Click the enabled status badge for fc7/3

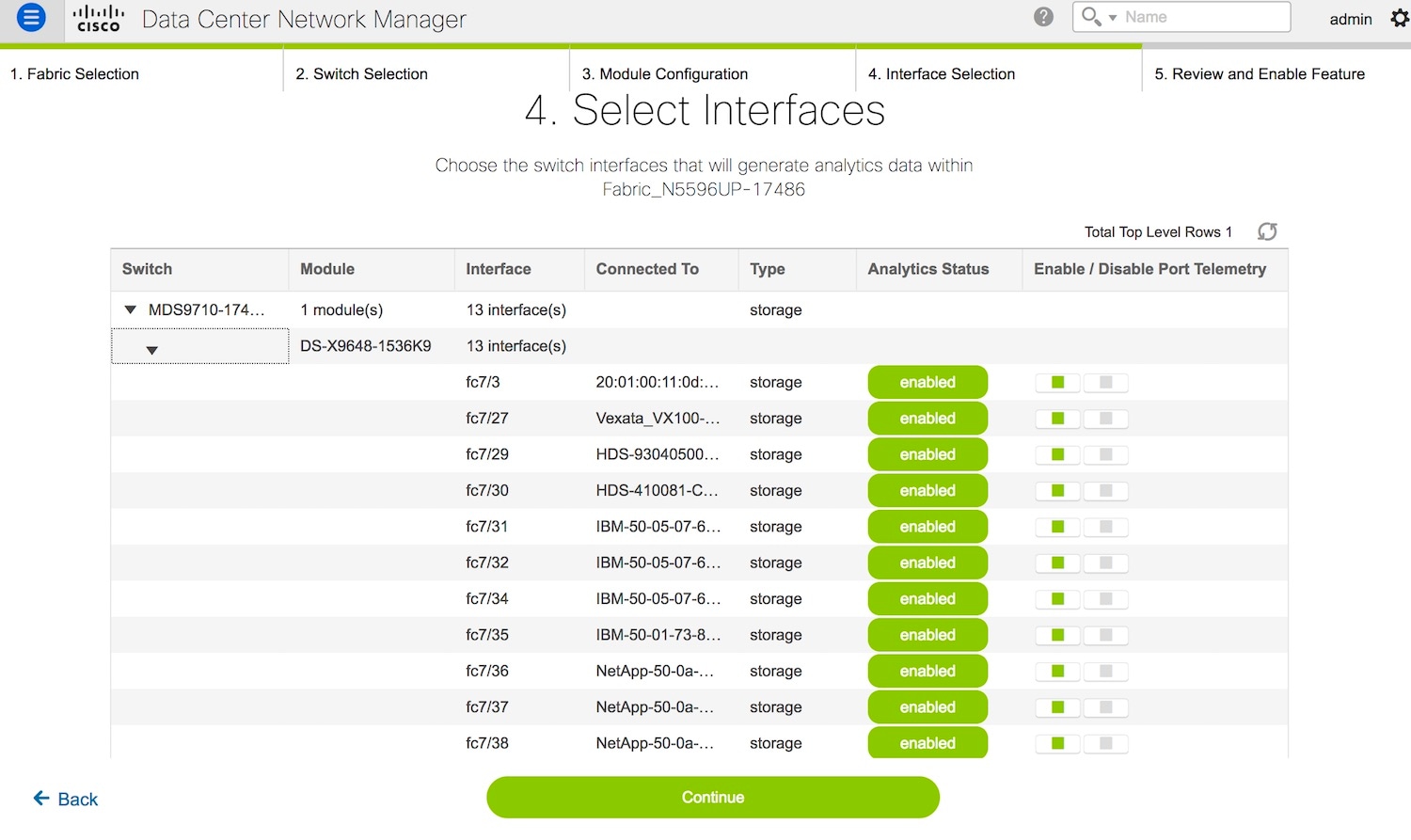[927, 382]
